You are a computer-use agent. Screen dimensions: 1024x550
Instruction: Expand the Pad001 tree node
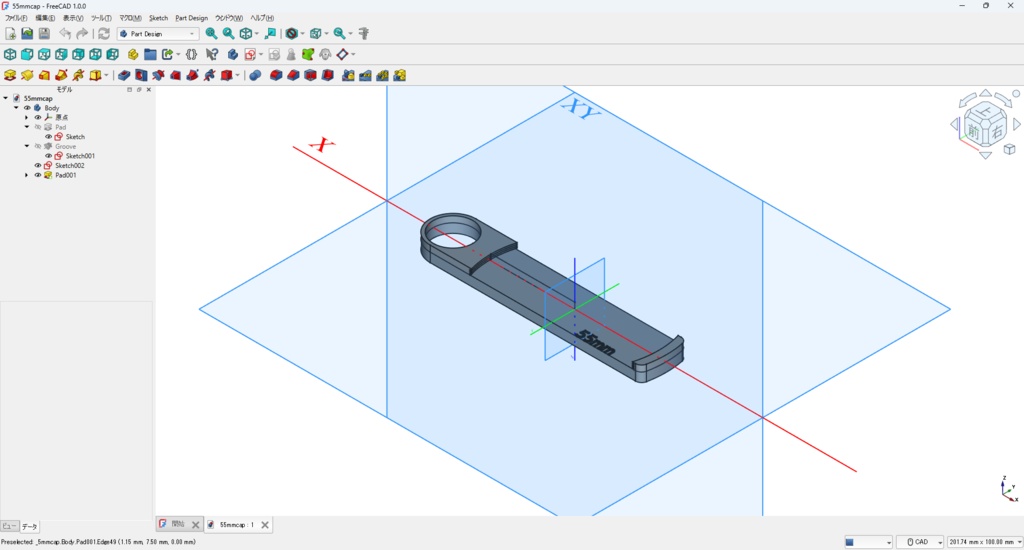tap(27, 175)
